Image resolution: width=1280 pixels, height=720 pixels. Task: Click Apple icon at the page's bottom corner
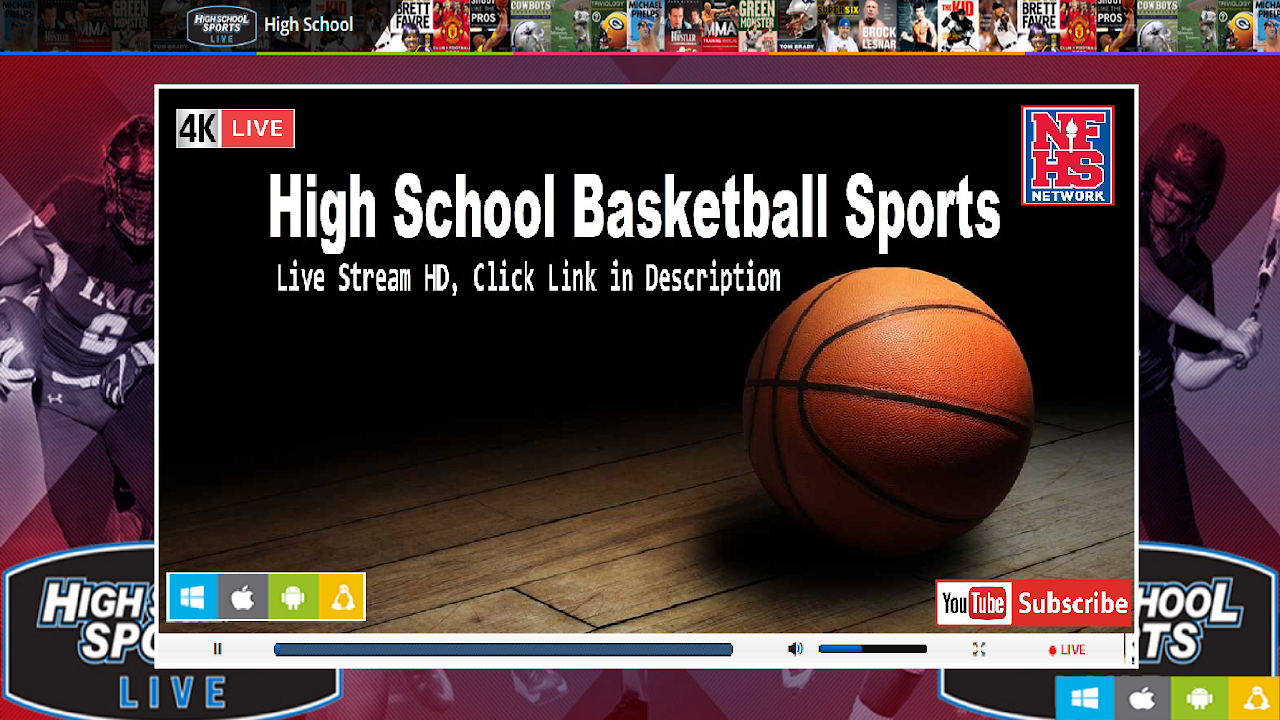click(1142, 698)
